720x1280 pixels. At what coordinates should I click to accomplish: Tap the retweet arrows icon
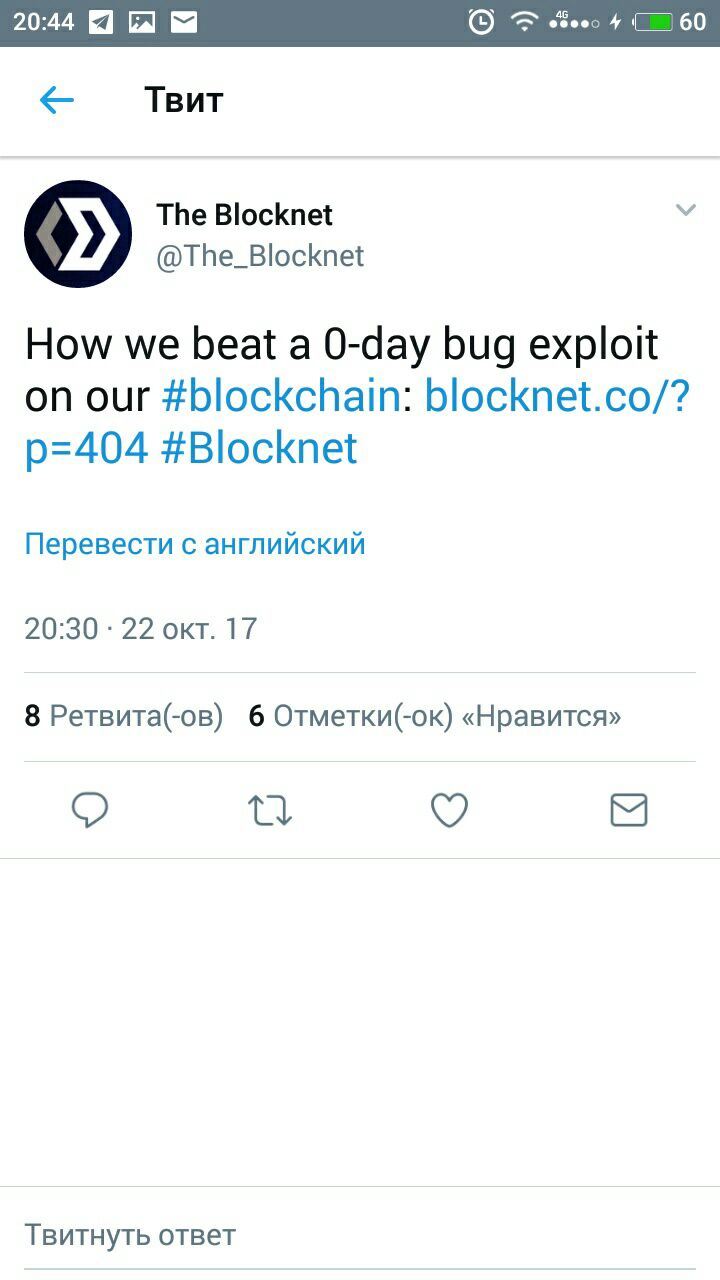[270, 810]
